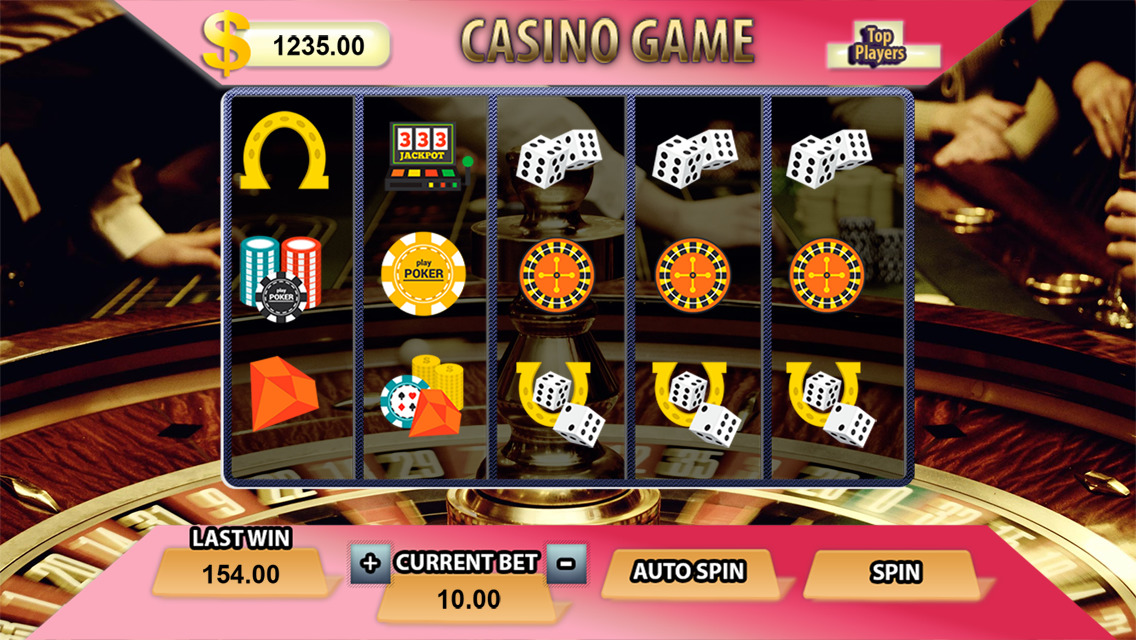Screen dimensions: 1136x640
Task: Click the roulette wheel symbol on fifth reel
Action: 827,275
